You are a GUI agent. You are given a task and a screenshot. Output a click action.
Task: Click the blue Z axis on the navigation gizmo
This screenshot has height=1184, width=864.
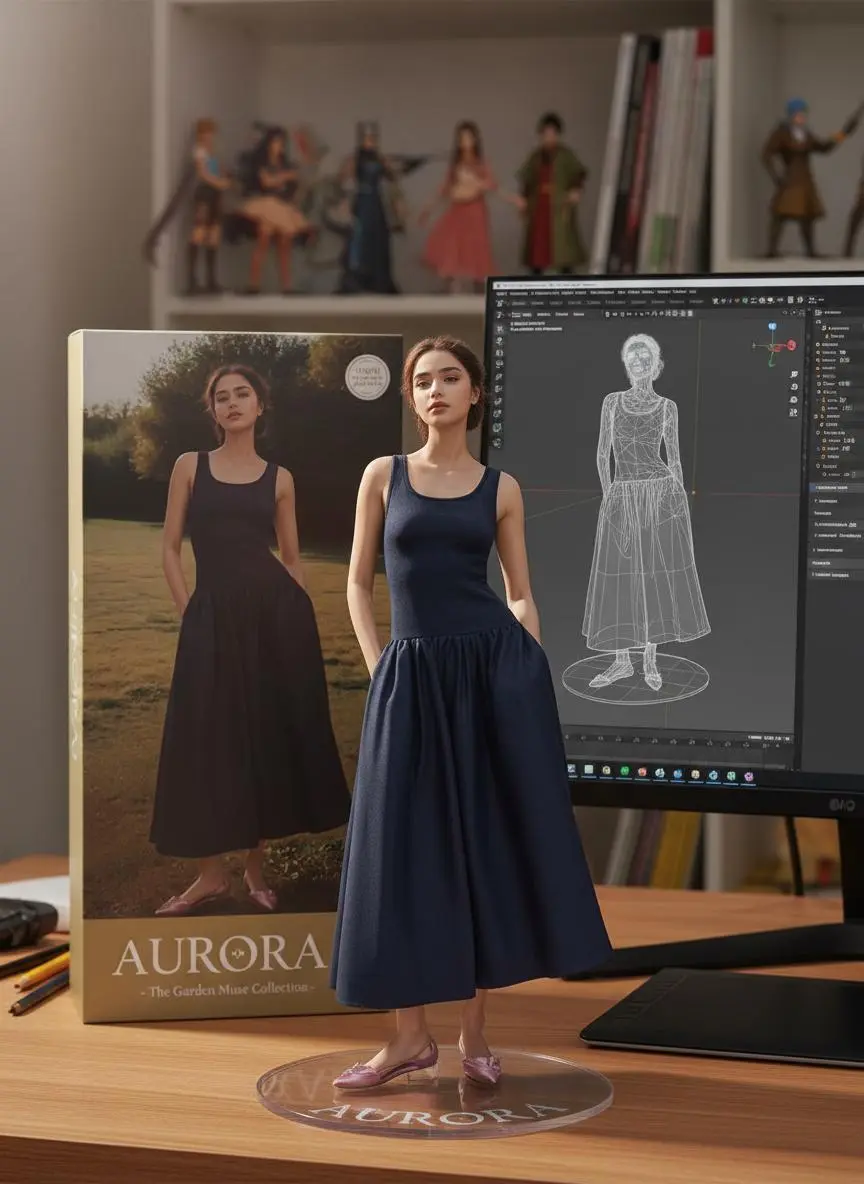(x=772, y=327)
